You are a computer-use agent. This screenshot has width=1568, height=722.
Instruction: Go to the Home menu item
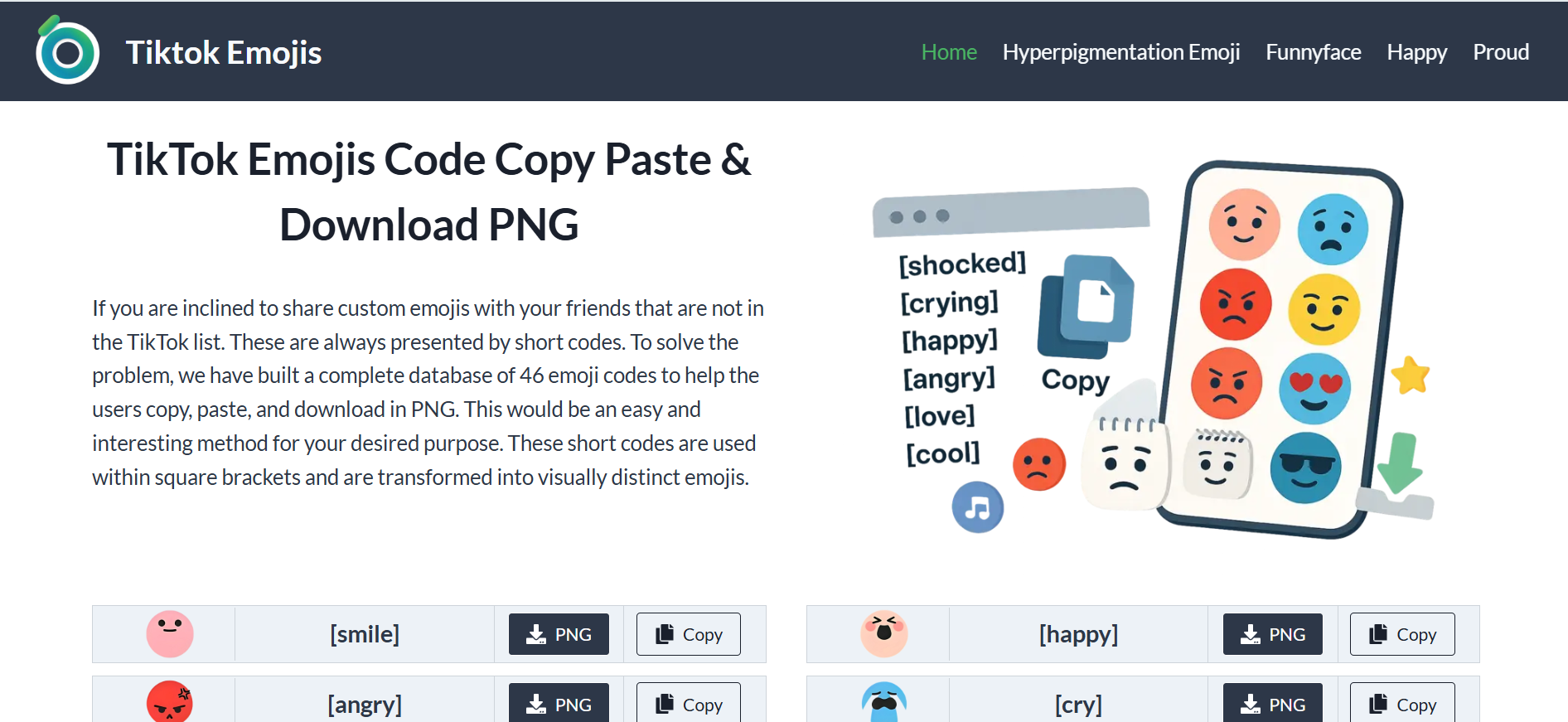(x=949, y=52)
